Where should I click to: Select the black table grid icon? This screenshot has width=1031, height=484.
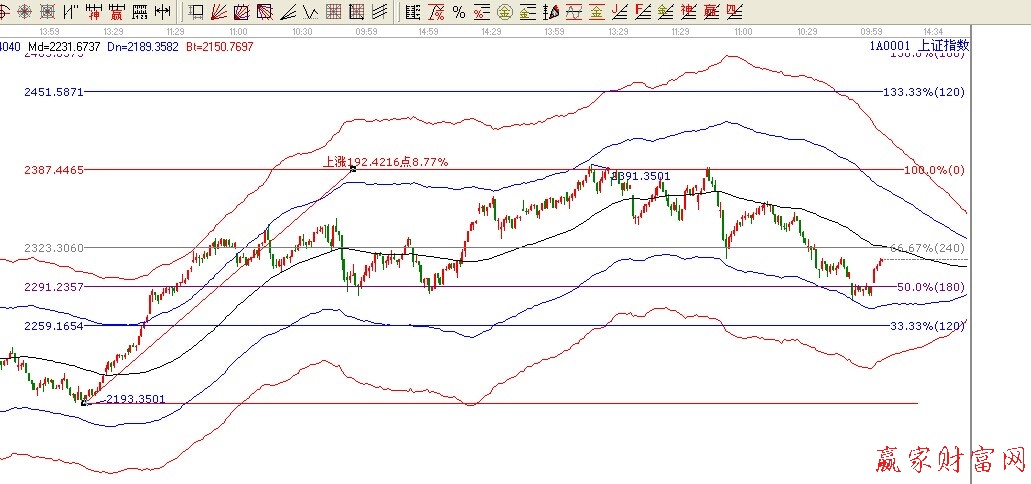click(x=356, y=12)
